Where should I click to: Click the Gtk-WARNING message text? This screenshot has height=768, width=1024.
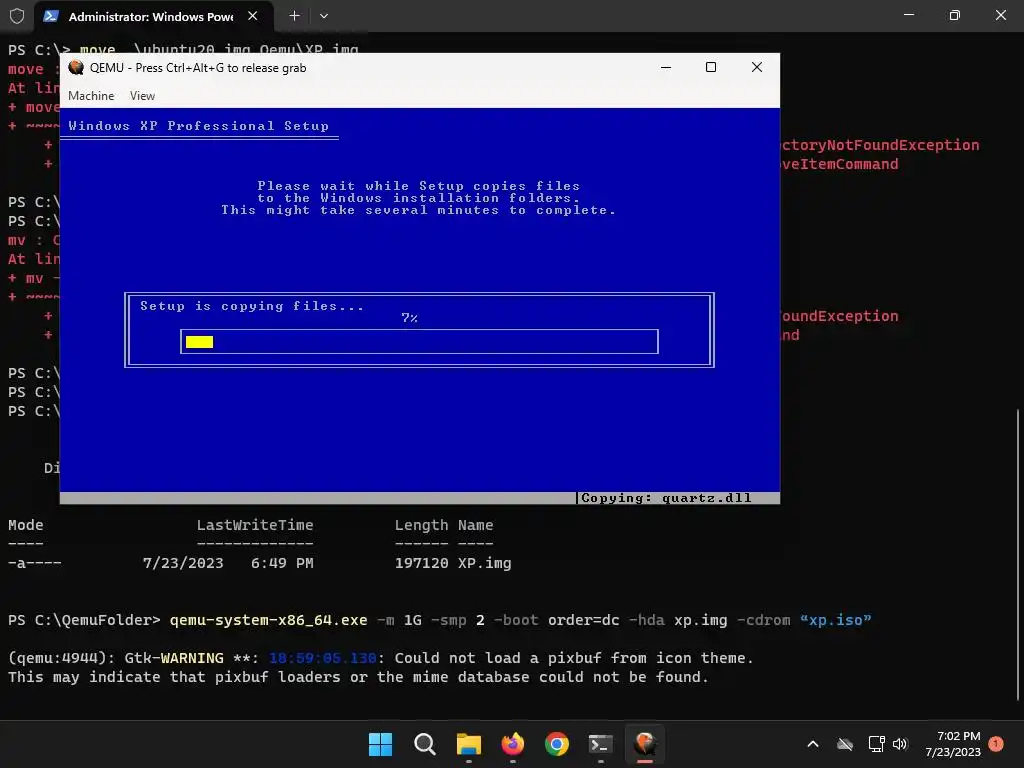[x=174, y=658]
